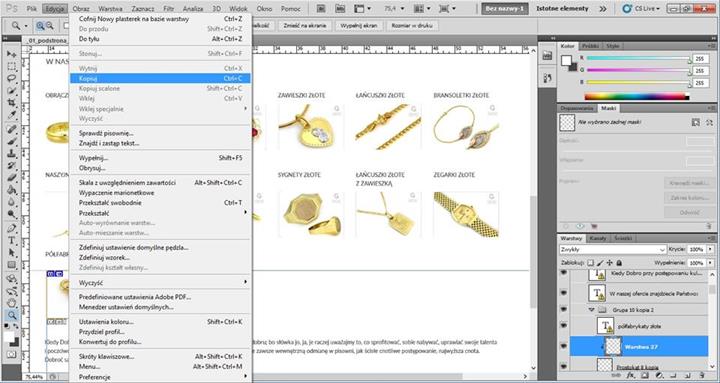The image size is (720, 383).
Task: Select the Brush tool
Action: [x=11, y=141]
